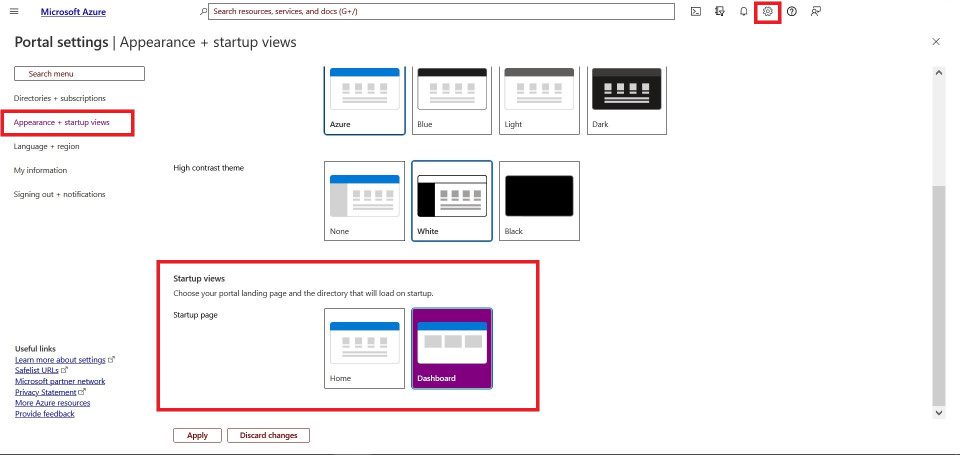The height and width of the screenshot is (455, 960).
Task: Open Directories + subscriptions settings
Action: point(59,98)
